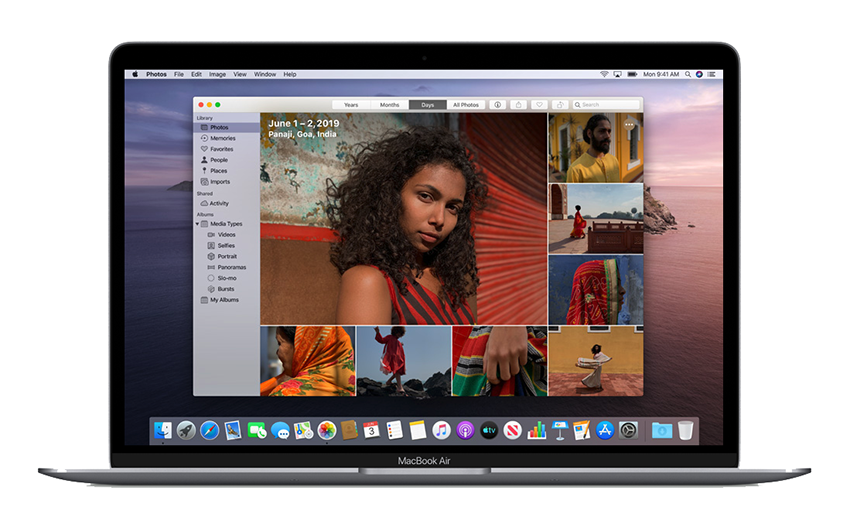Screen dimensions: 850x518
Task: Open App Store from the Dock
Action: (605, 431)
